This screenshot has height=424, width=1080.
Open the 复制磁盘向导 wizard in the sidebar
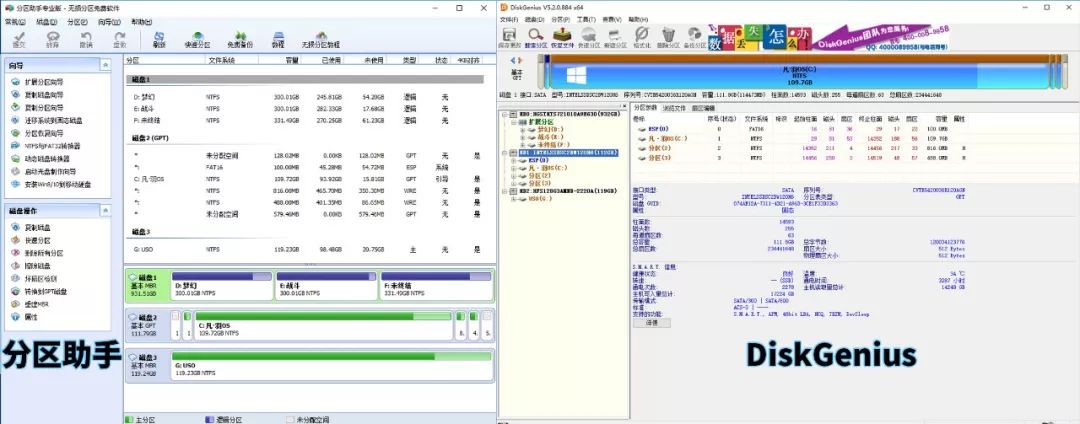[x=45, y=95]
